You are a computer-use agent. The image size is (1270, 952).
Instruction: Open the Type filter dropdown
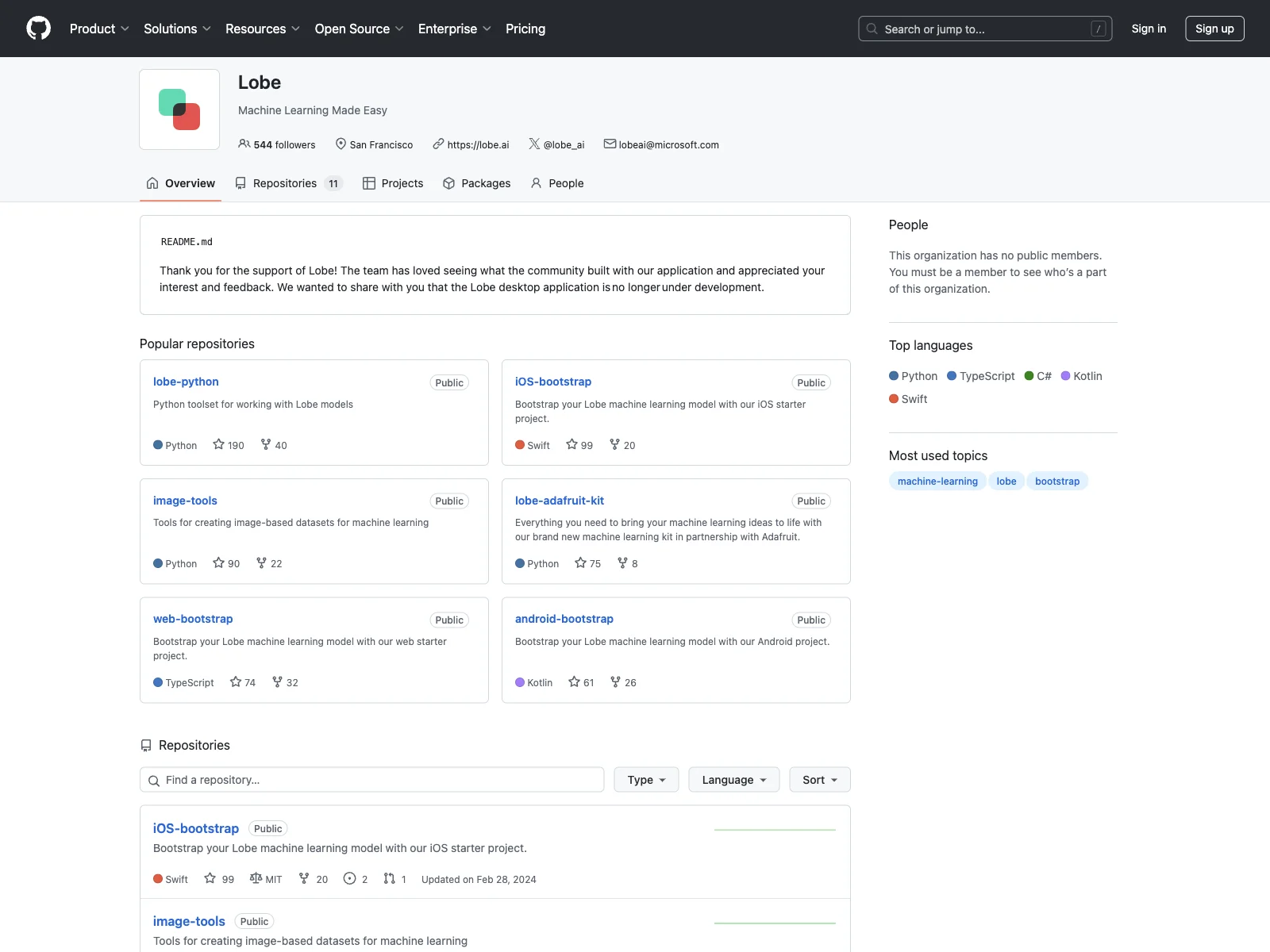coord(646,779)
